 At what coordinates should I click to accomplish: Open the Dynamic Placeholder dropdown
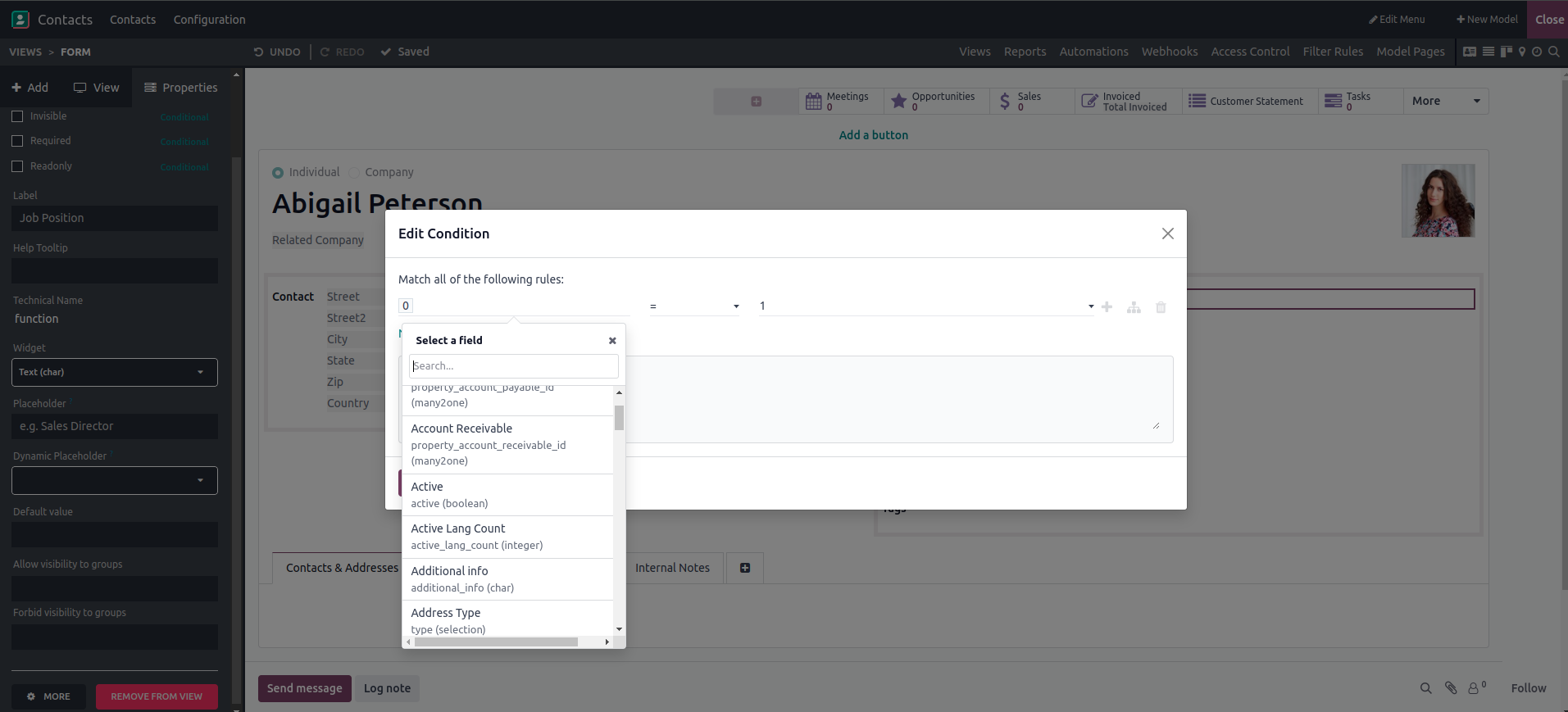click(x=115, y=480)
